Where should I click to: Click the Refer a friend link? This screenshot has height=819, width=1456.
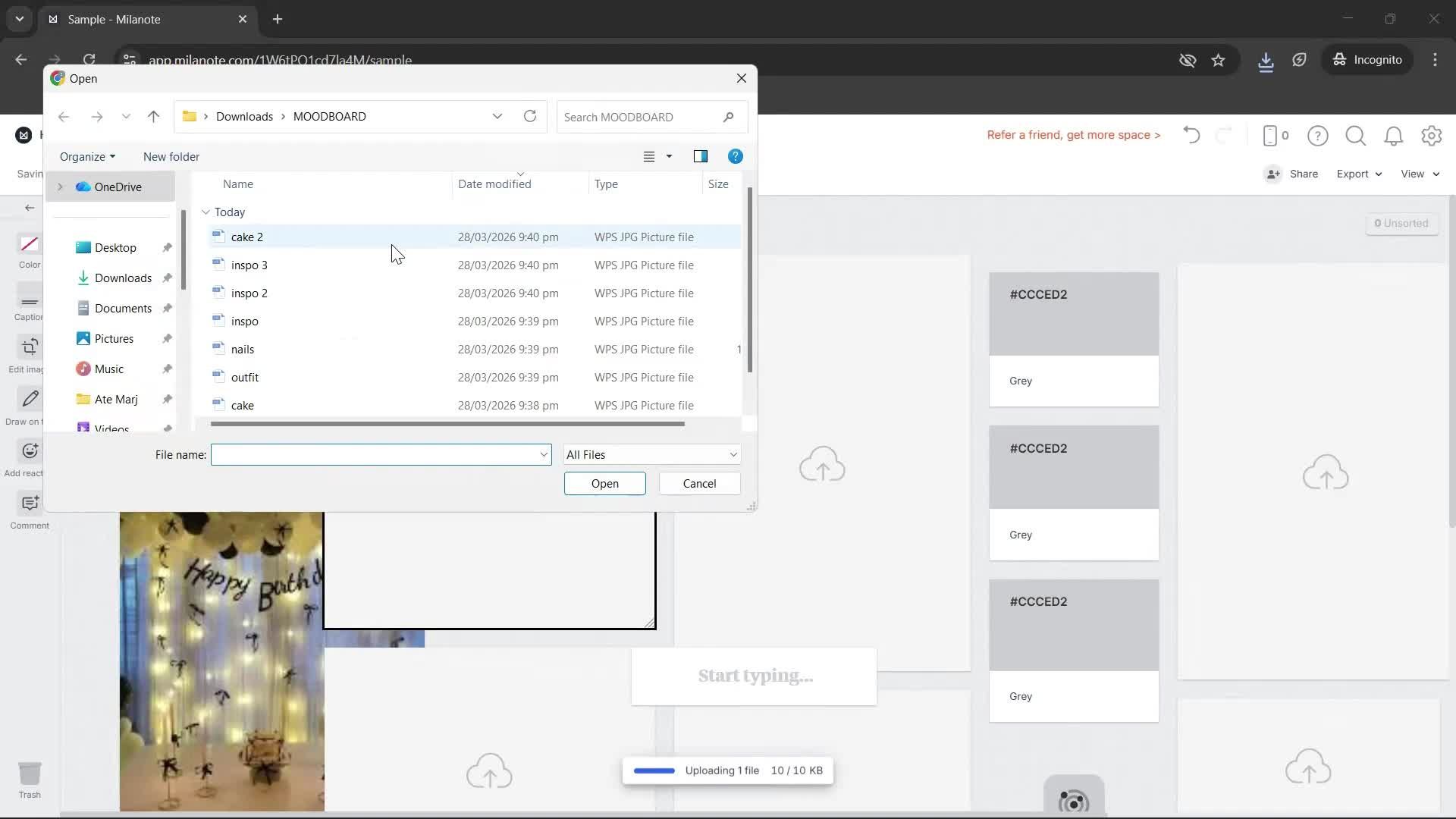point(1073,135)
